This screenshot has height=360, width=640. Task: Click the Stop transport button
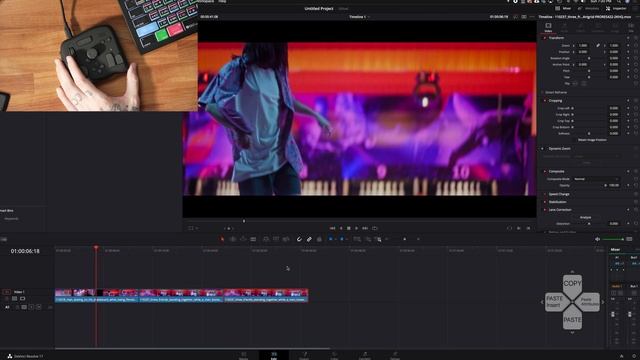[349, 228]
